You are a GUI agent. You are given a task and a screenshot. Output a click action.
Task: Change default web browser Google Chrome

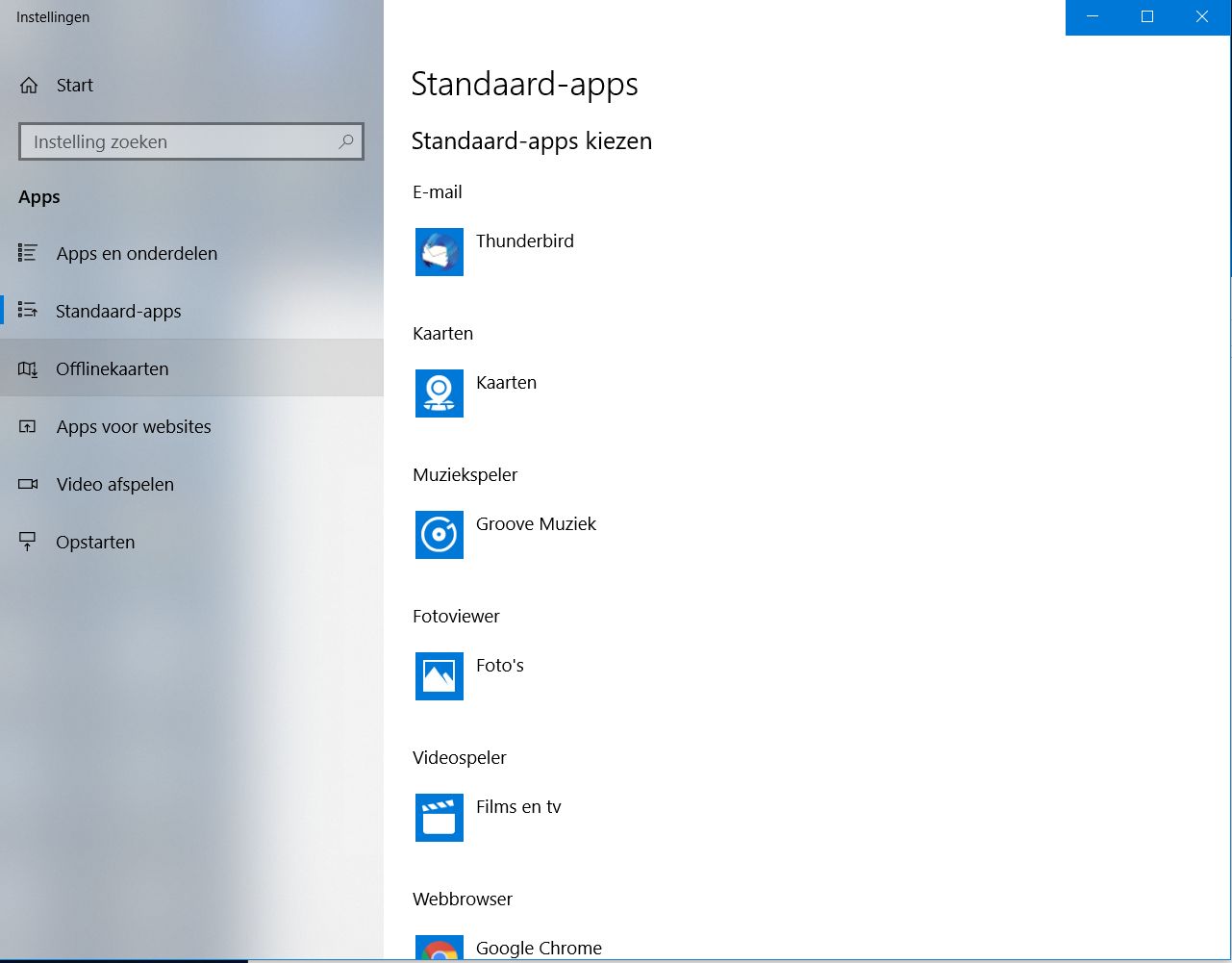point(539,949)
